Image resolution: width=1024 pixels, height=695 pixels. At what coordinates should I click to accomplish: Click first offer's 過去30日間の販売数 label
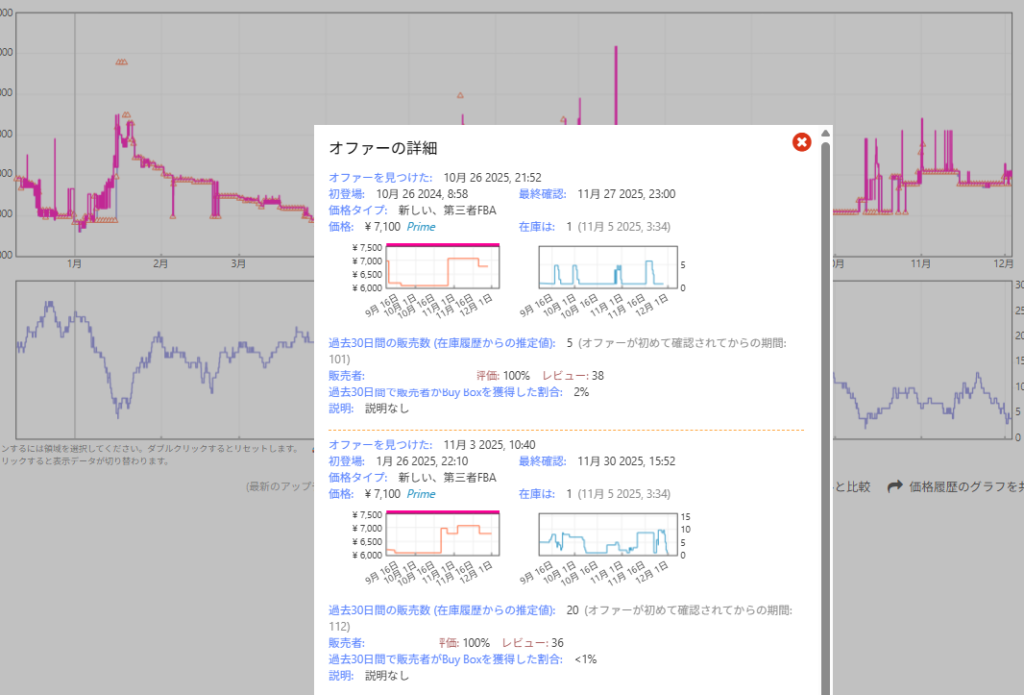[442, 343]
